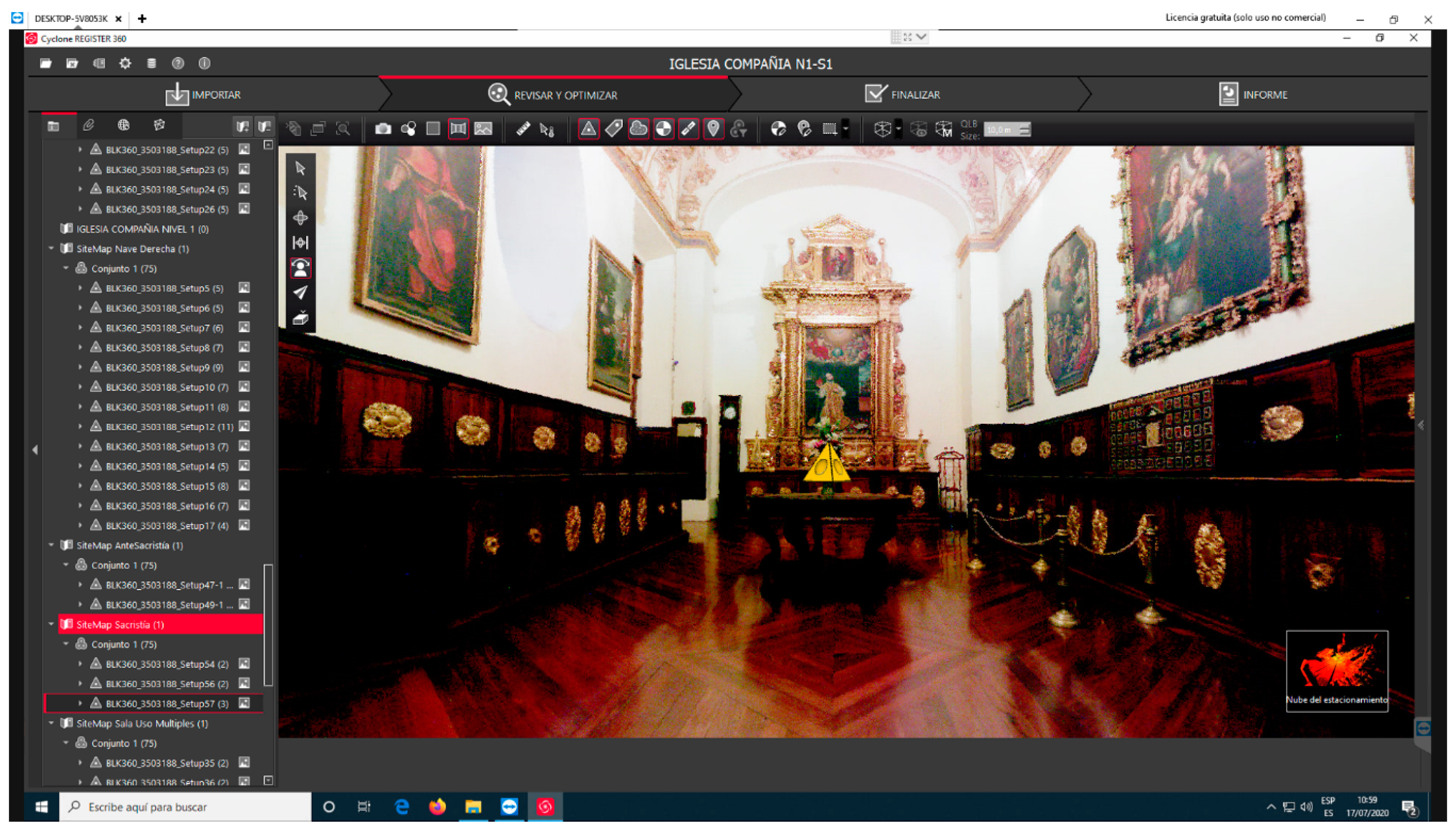The image size is (1456, 826).
Task: Toggle the Setup12 image visibility icon
Action: point(244,426)
